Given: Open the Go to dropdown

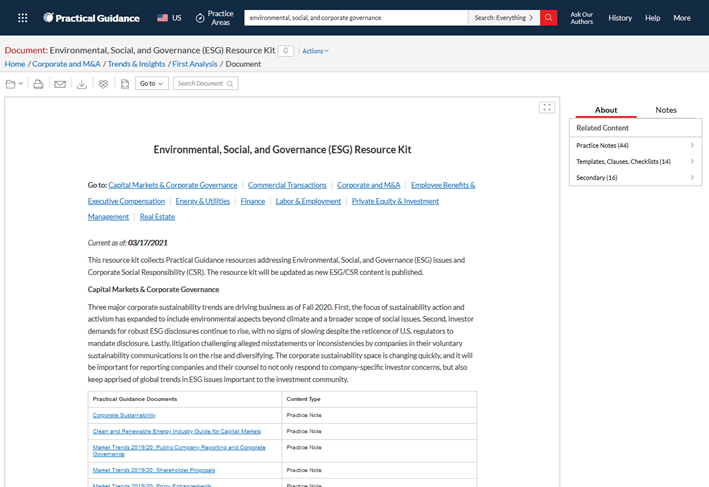Looking at the screenshot, I should (x=151, y=84).
